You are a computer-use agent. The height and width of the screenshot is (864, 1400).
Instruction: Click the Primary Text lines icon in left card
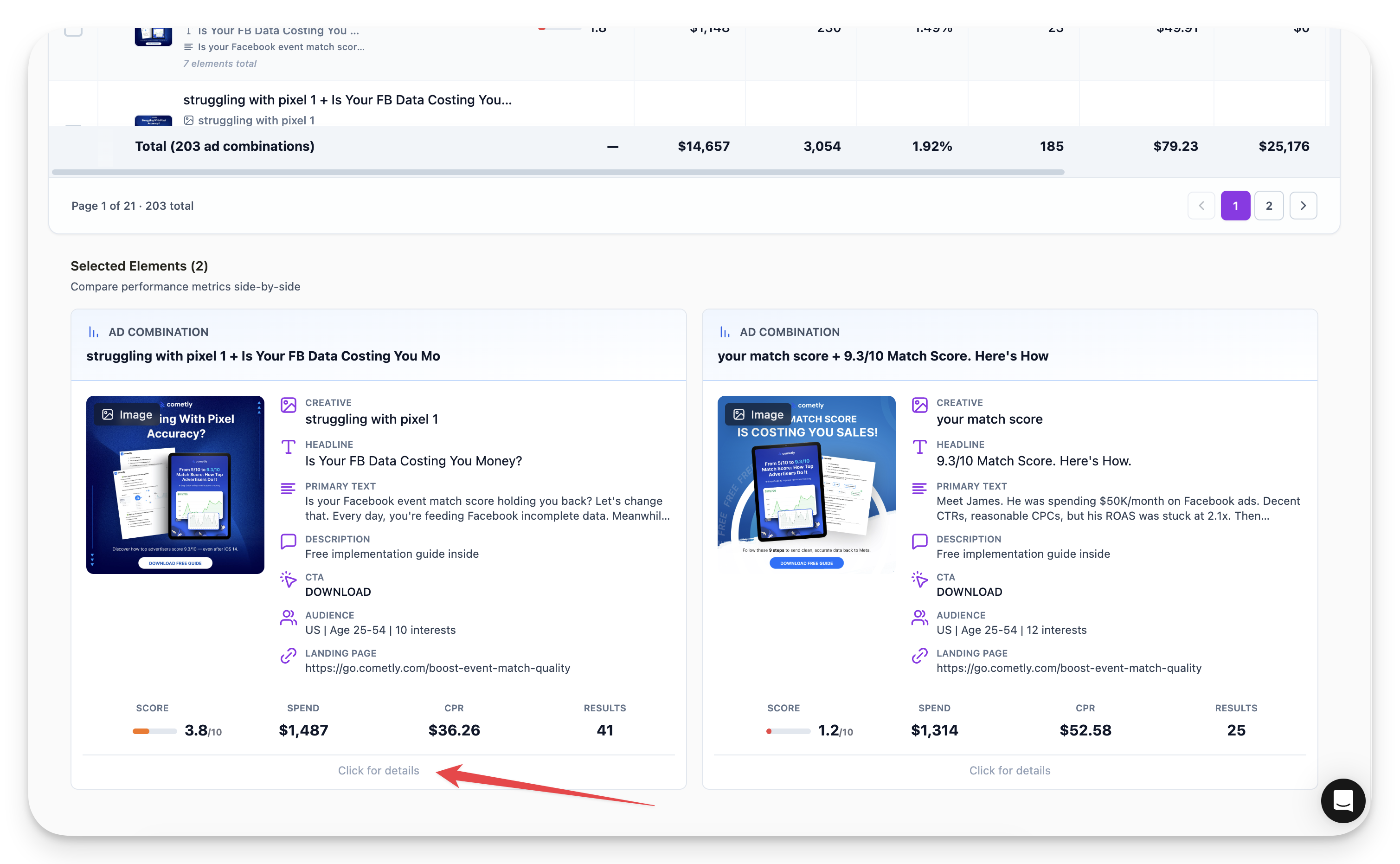(x=289, y=489)
